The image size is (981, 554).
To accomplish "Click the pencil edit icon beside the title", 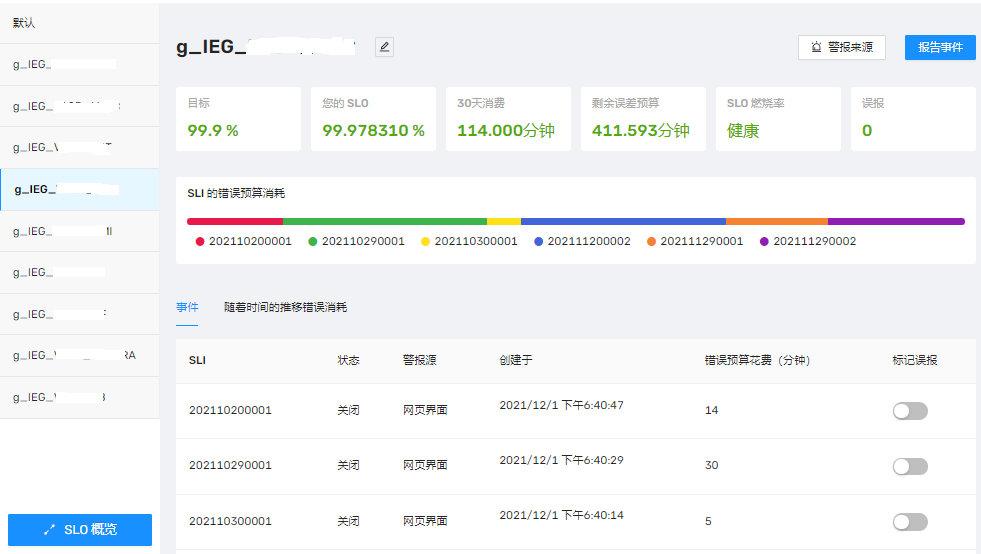I will coord(384,47).
